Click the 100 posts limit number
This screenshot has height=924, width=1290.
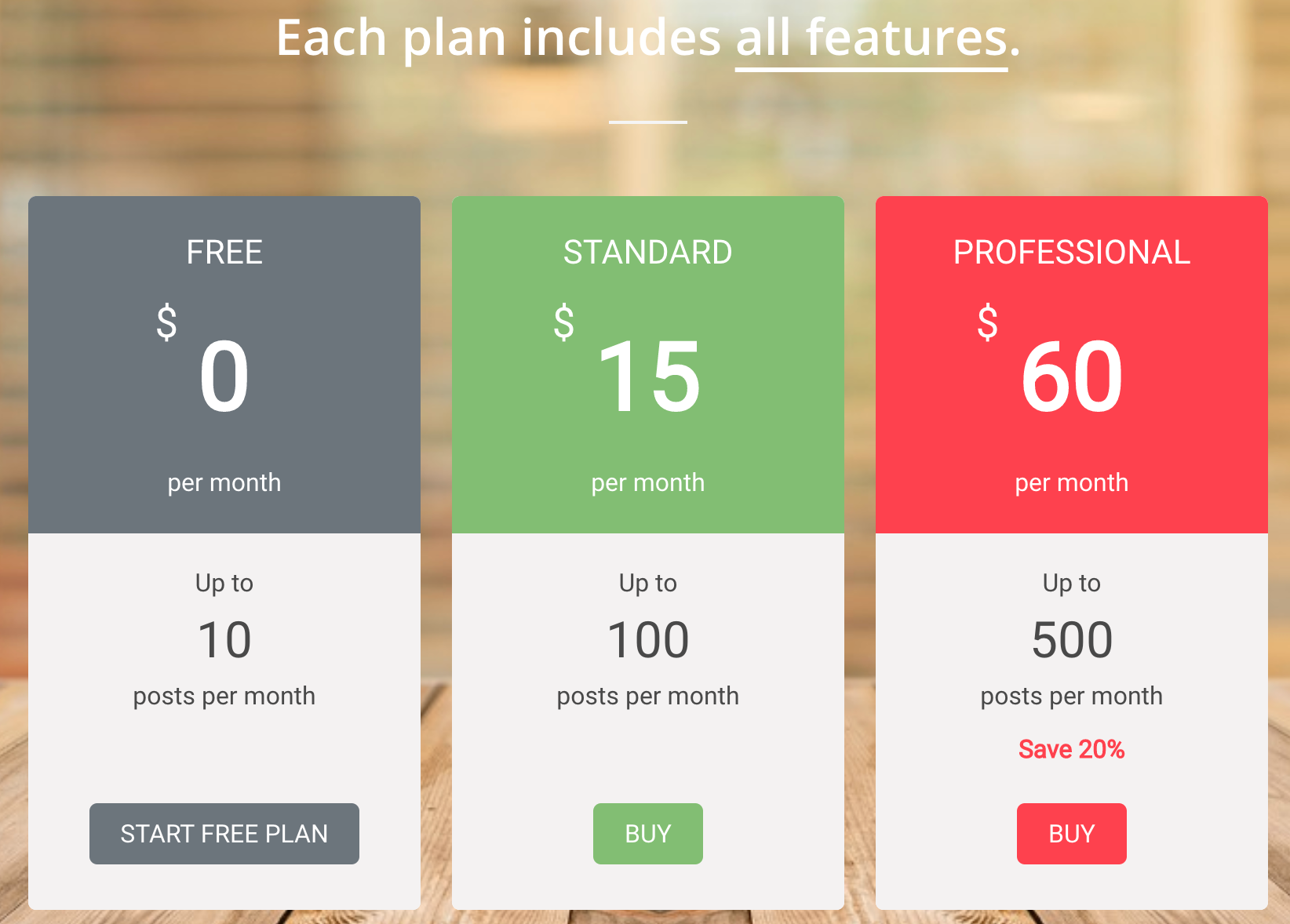tap(648, 640)
